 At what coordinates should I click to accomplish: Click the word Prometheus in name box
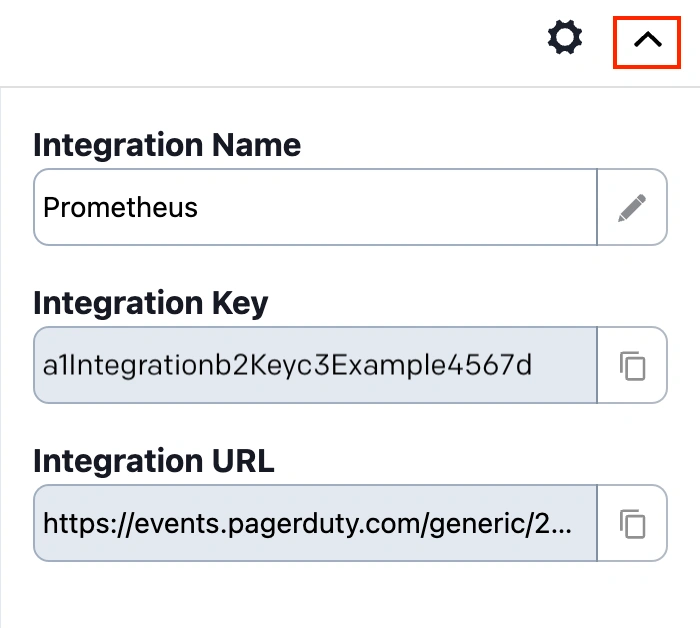tap(121, 207)
